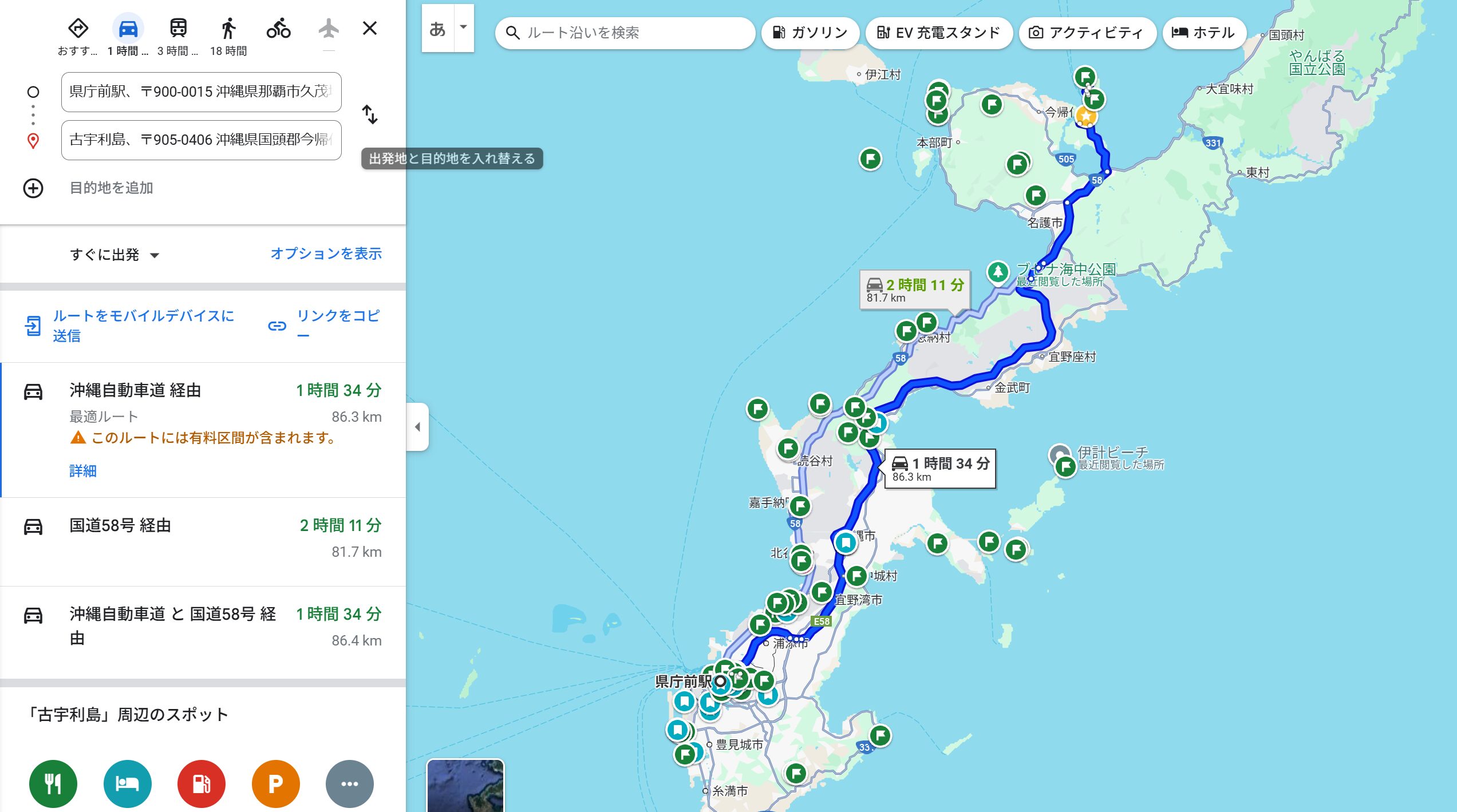
Task: Click the ガソリン filter chip
Action: click(x=810, y=33)
